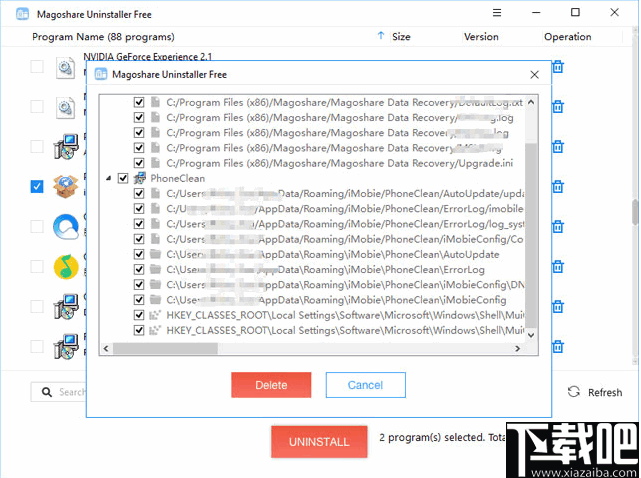Uncheck the PhoneClean\AutoUpdate folder checkbox
This screenshot has height=478, width=641.
coord(139,254)
